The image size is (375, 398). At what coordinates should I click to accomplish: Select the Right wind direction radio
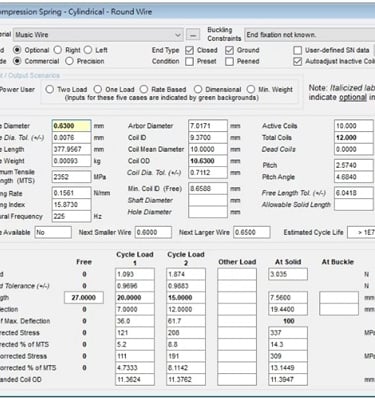pos(58,50)
